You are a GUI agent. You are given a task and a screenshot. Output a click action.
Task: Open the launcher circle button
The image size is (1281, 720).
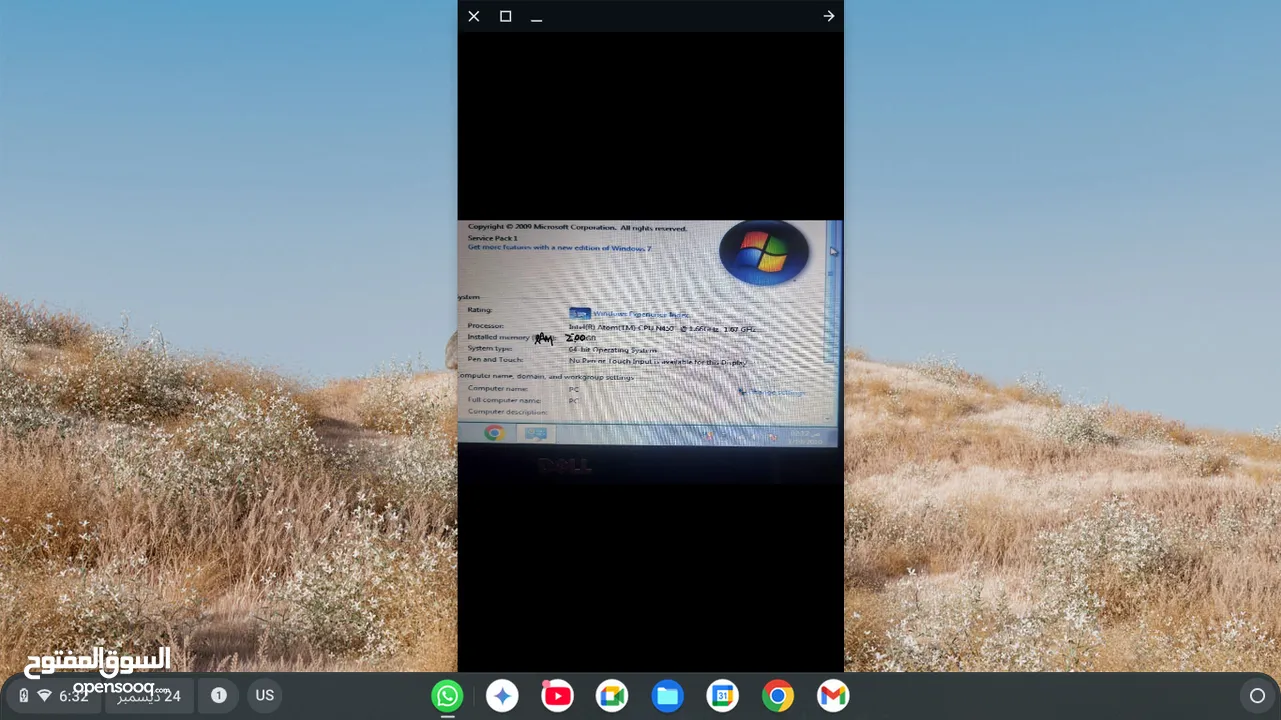tap(1257, 696)
